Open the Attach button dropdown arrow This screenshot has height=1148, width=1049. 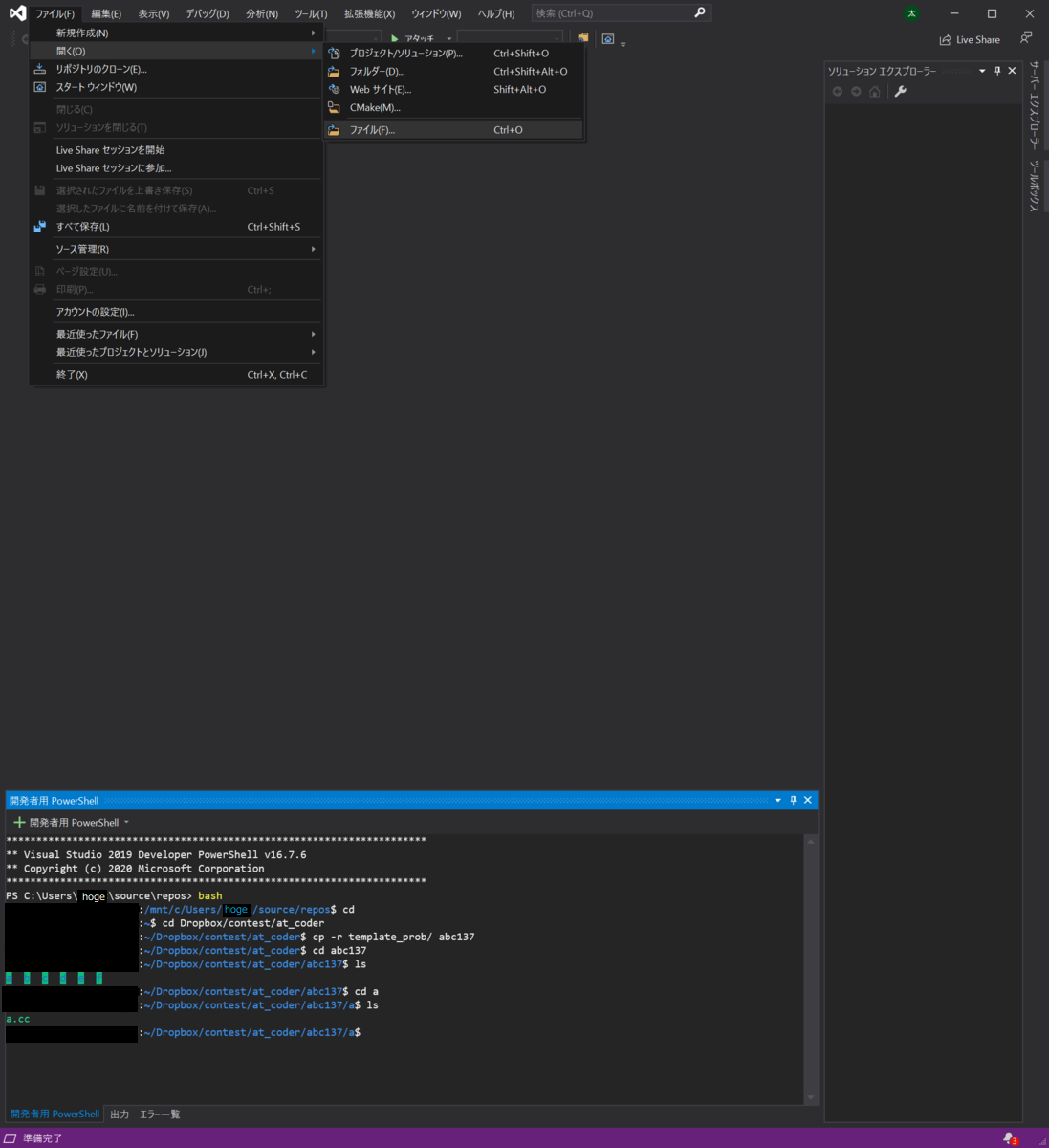pos(449,39)
